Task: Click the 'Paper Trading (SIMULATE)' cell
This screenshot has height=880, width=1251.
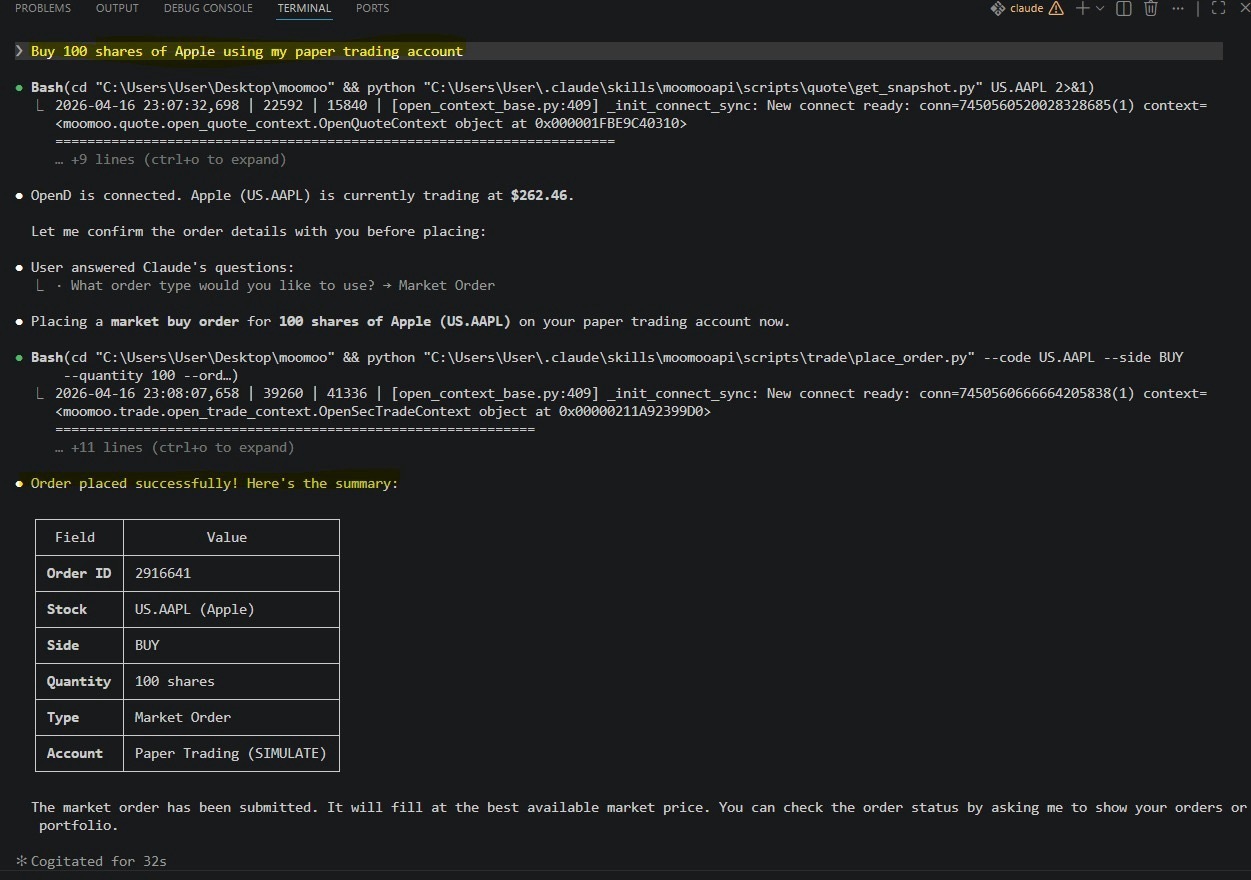Action: 231,753
